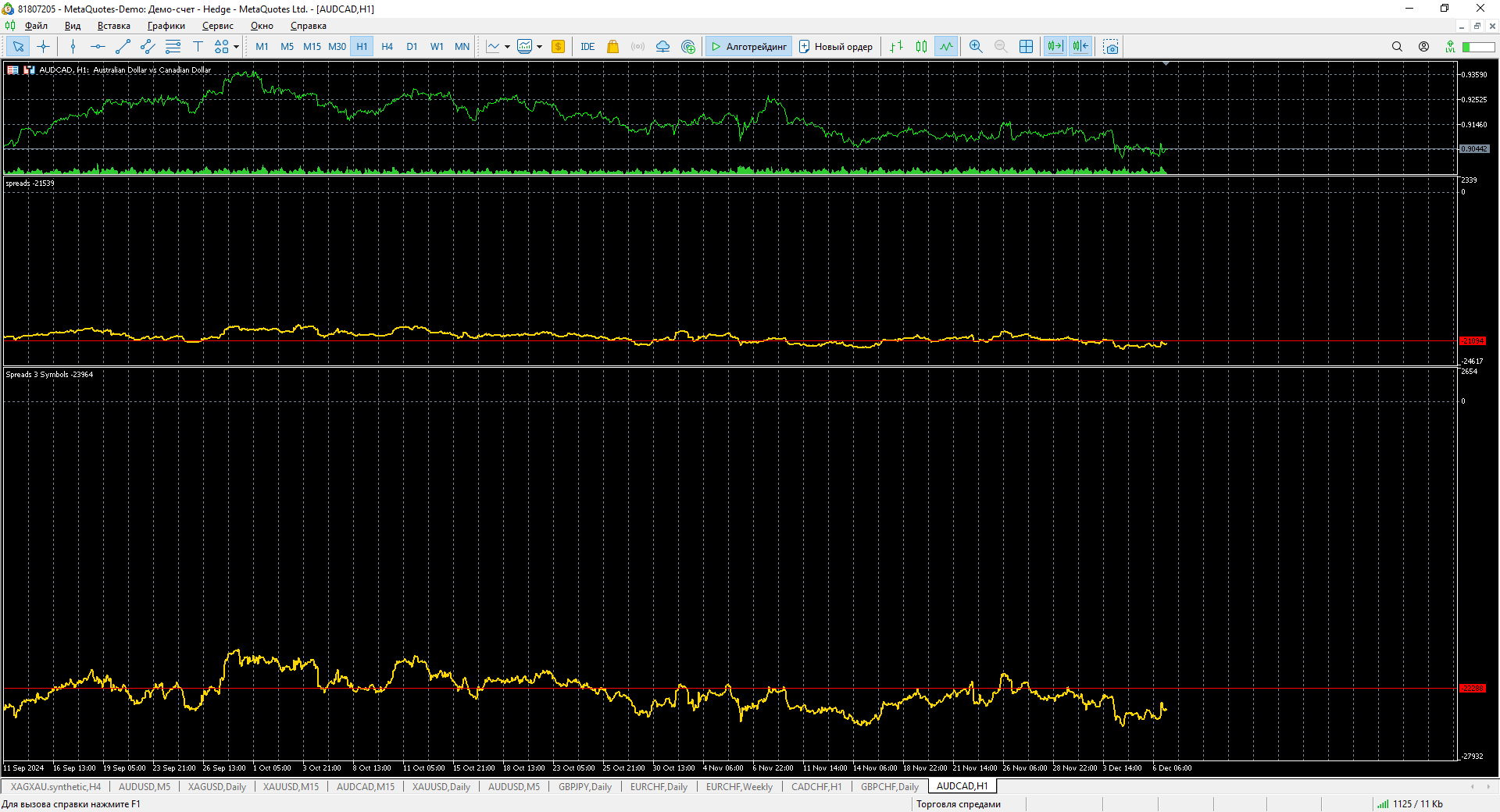Switch chart to D1 timeframe

coord(412,47)
